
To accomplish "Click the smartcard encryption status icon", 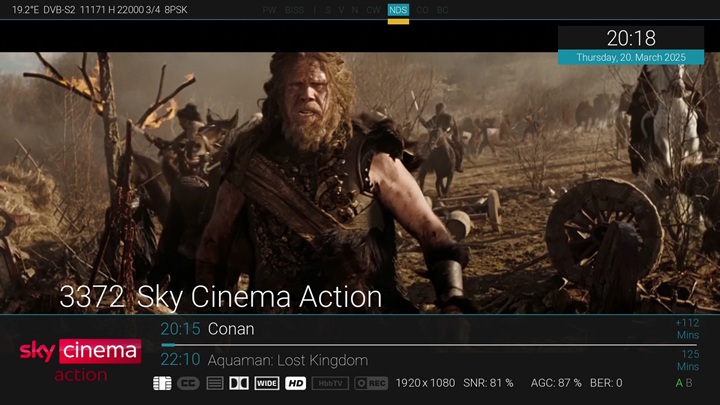I will tap(162, 383).
